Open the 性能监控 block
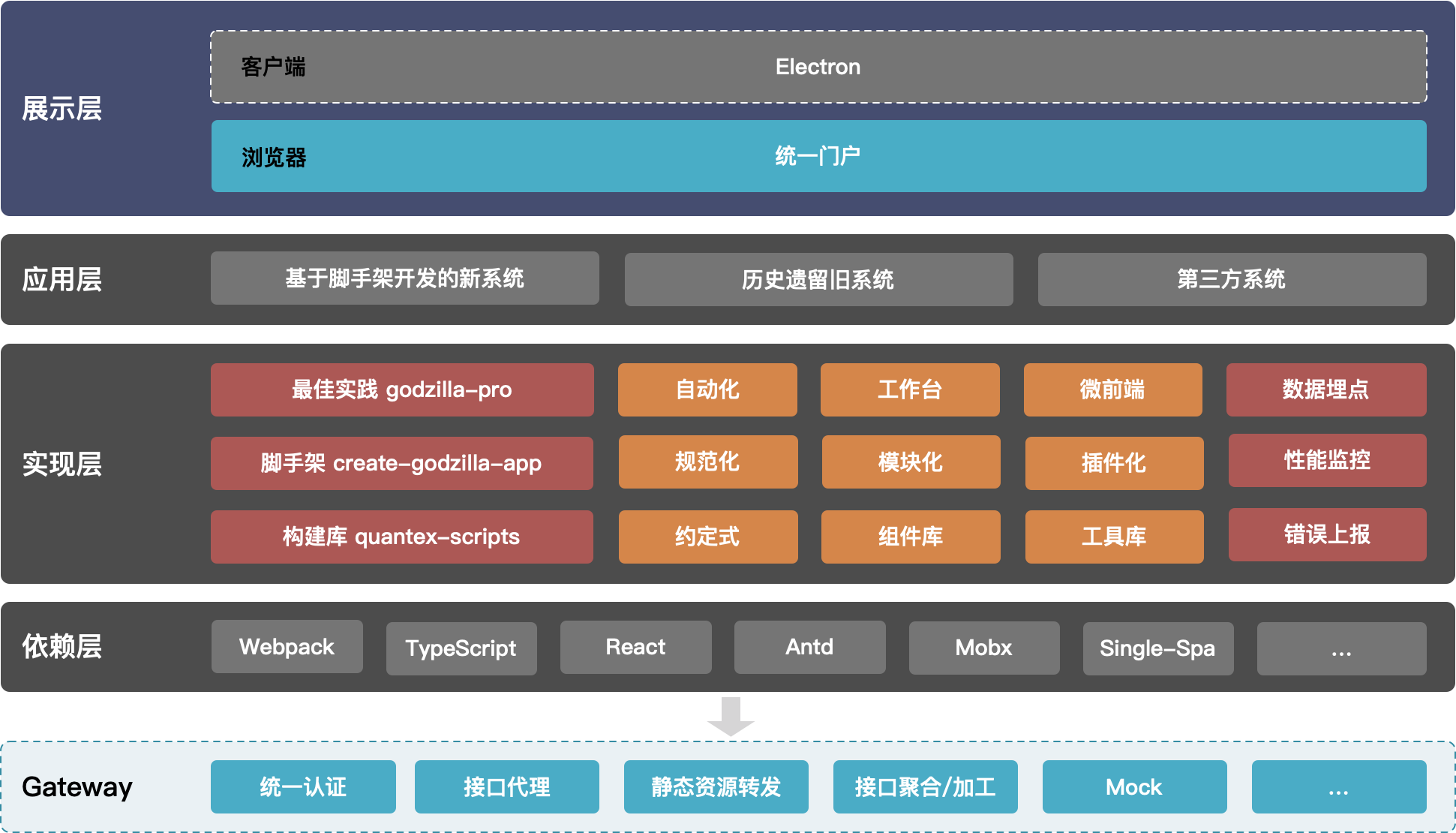The image size is (1456, 833). click(x=1328, y=460)
